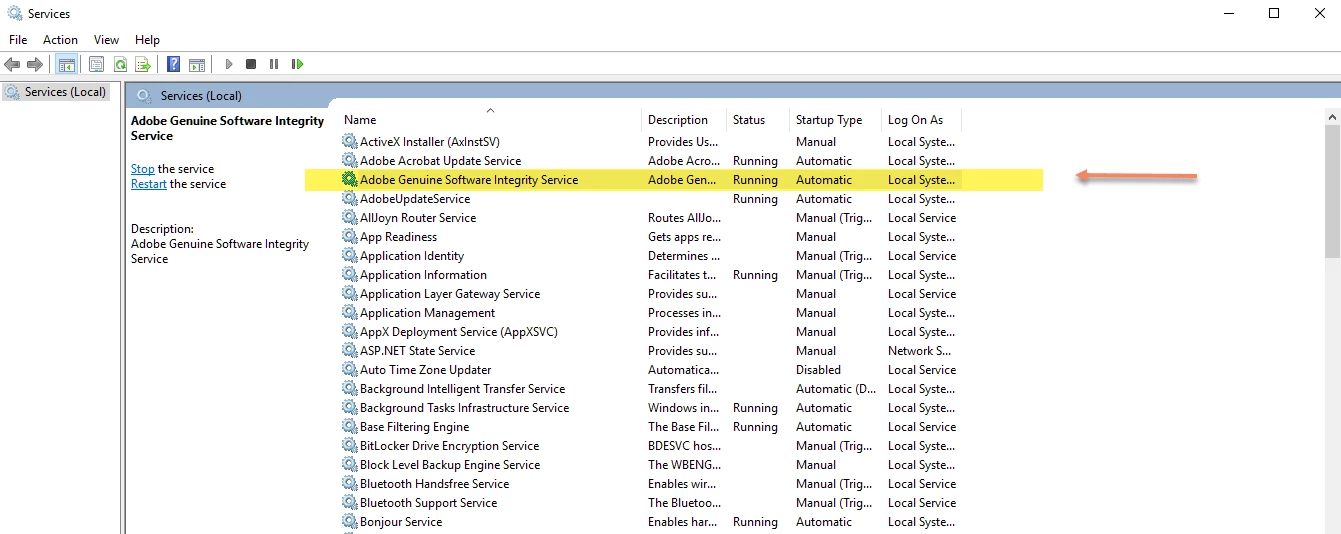Click the Refresh toolbar icon
Screen dimensions: 1341x534
click(120, 64)
